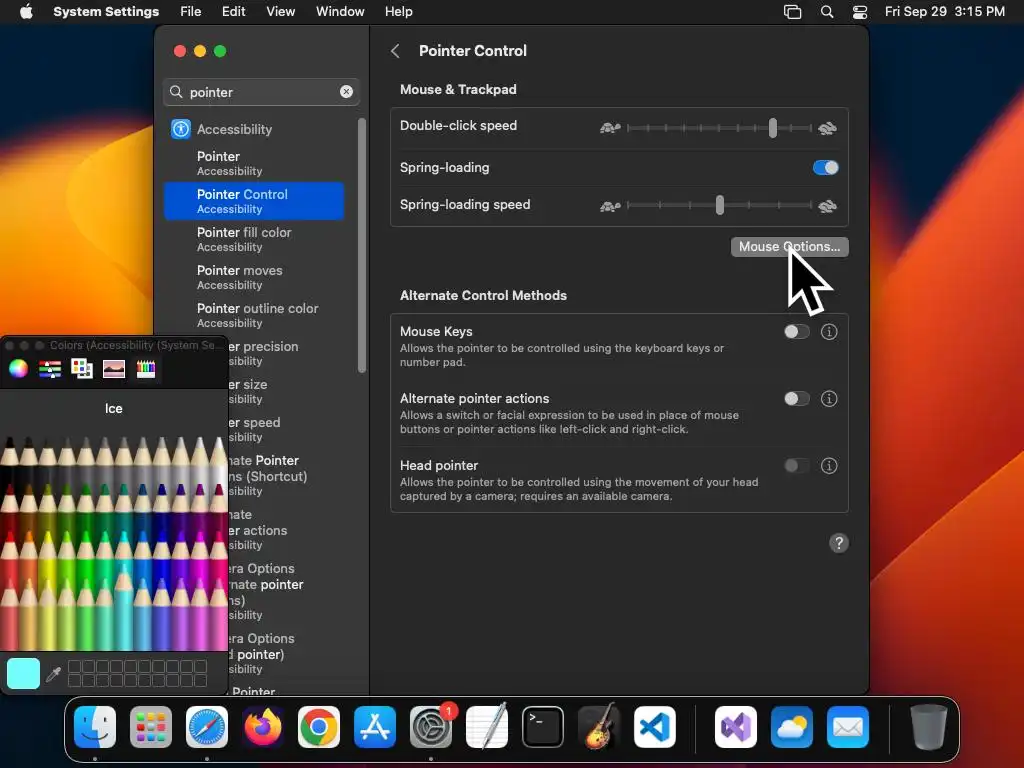Click the pointer search field
Image resolution: width=1024 pixels, height=768 pixels.
point(262,92)
